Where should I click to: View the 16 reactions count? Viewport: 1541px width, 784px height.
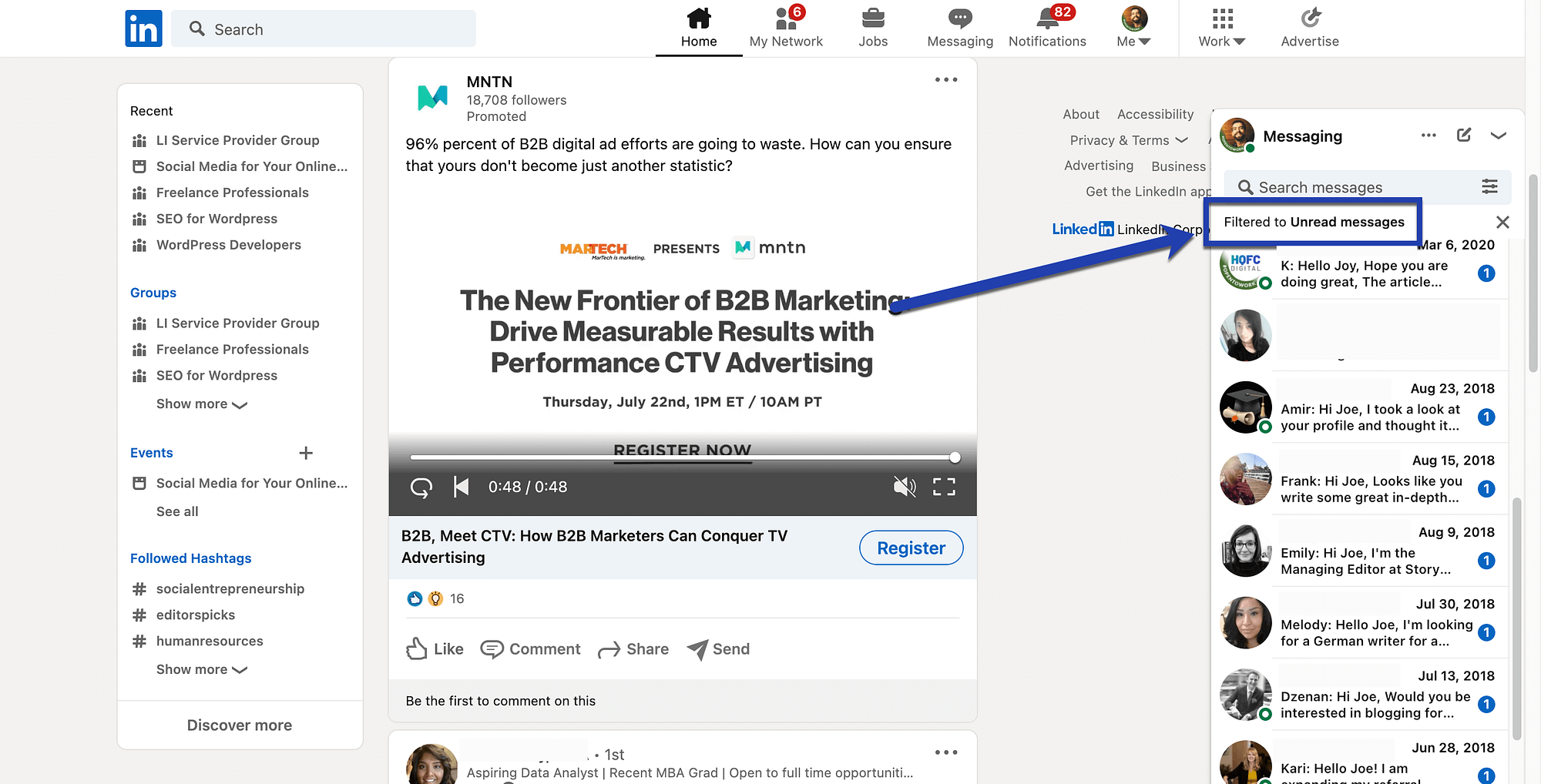point(457,598)
